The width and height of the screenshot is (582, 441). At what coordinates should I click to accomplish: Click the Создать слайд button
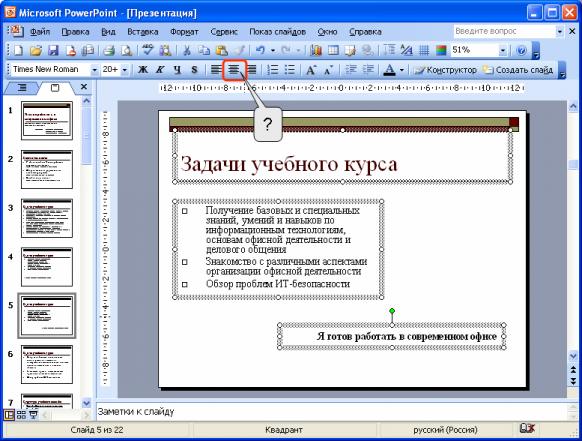tap(518, 69)
